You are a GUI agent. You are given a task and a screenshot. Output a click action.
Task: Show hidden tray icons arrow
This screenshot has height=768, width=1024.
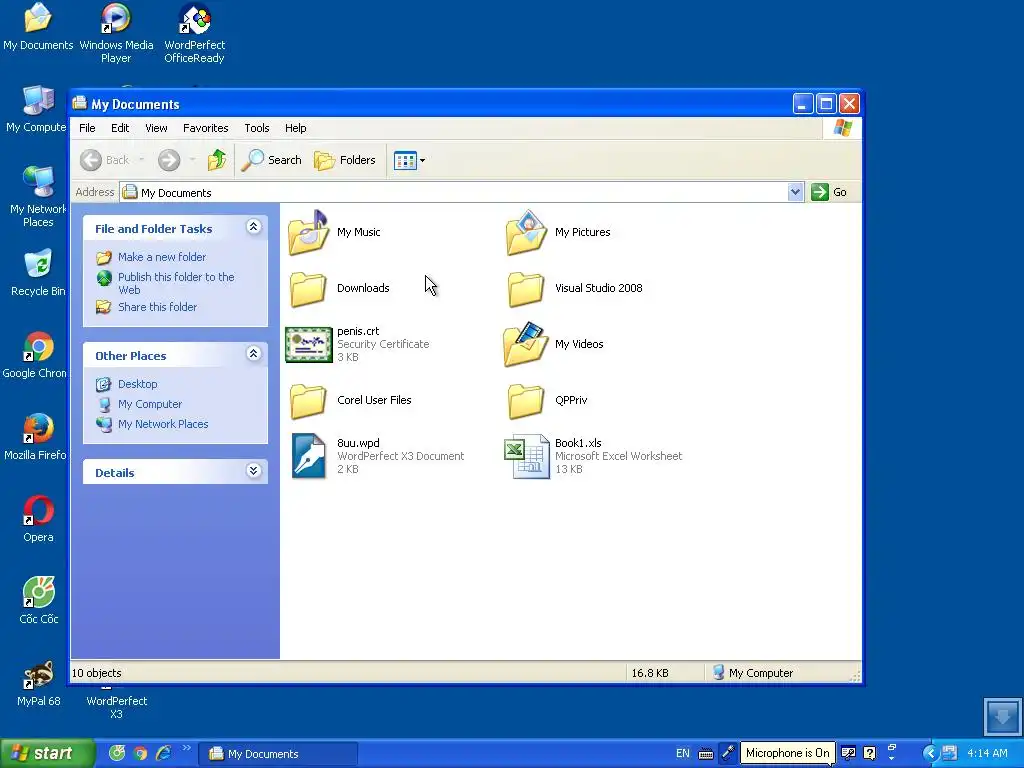tap(930, 754)
